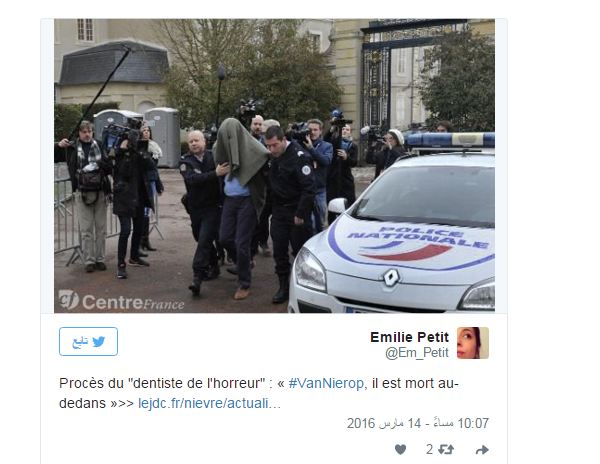Screen dimensions: 600x464
Task: Click the retweet count number 2
Action: (x=429, y=449)
